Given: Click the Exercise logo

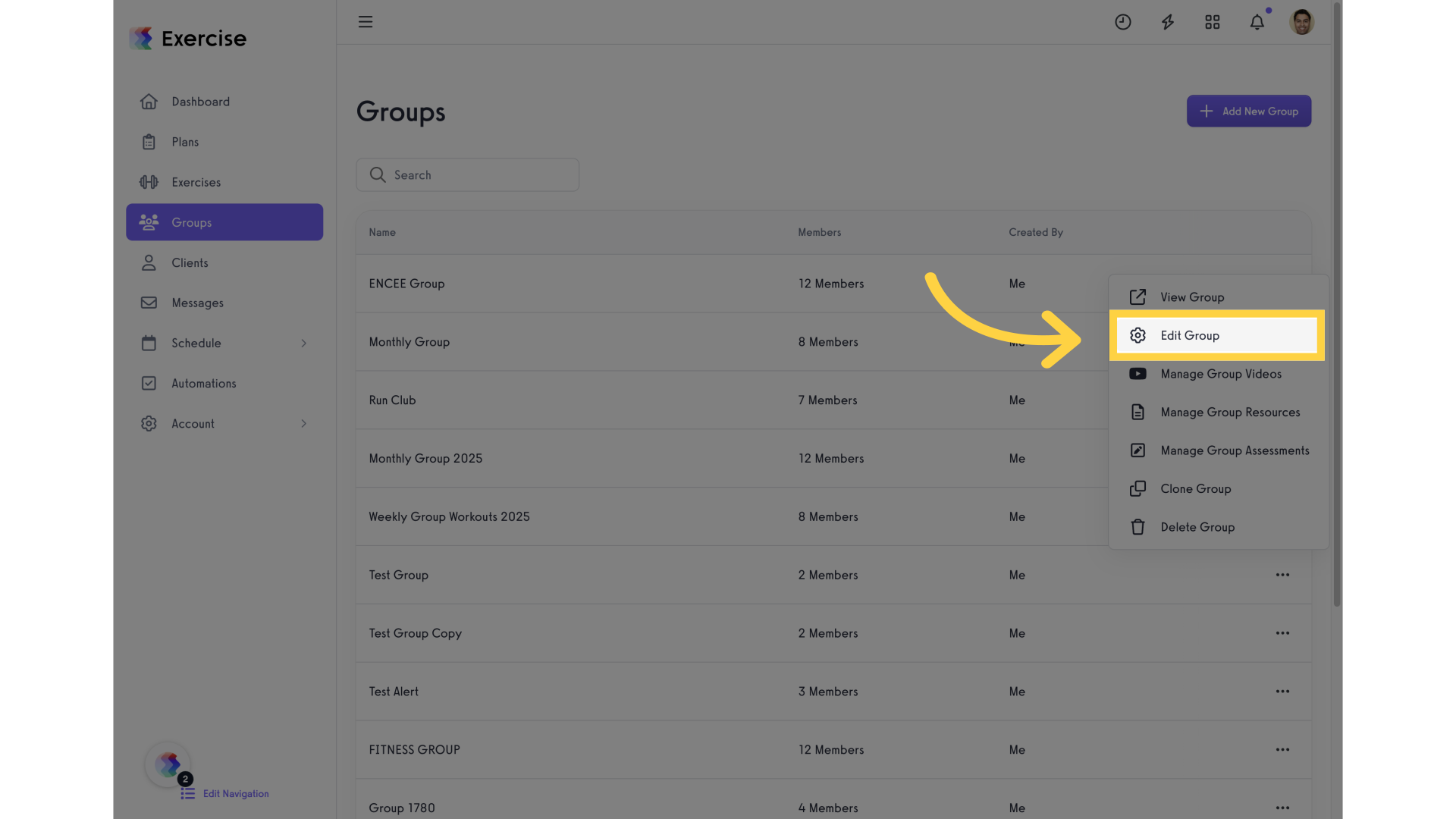Looking at the screenshot, I should pos(187,38).
